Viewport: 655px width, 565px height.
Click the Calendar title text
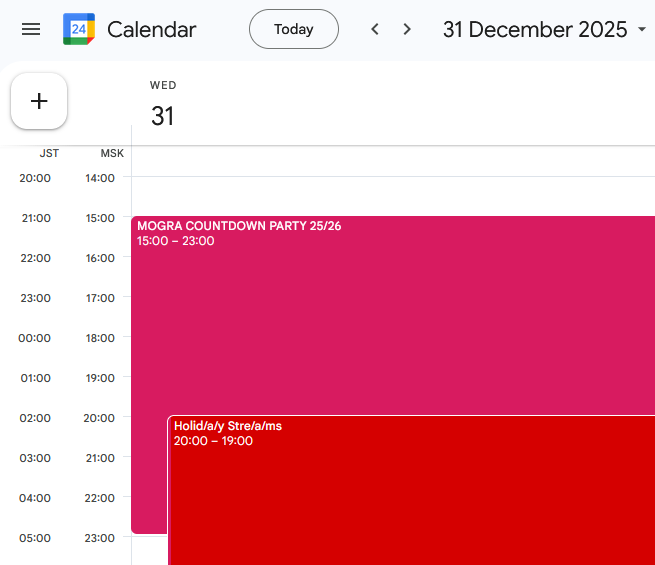coord(152,29)
